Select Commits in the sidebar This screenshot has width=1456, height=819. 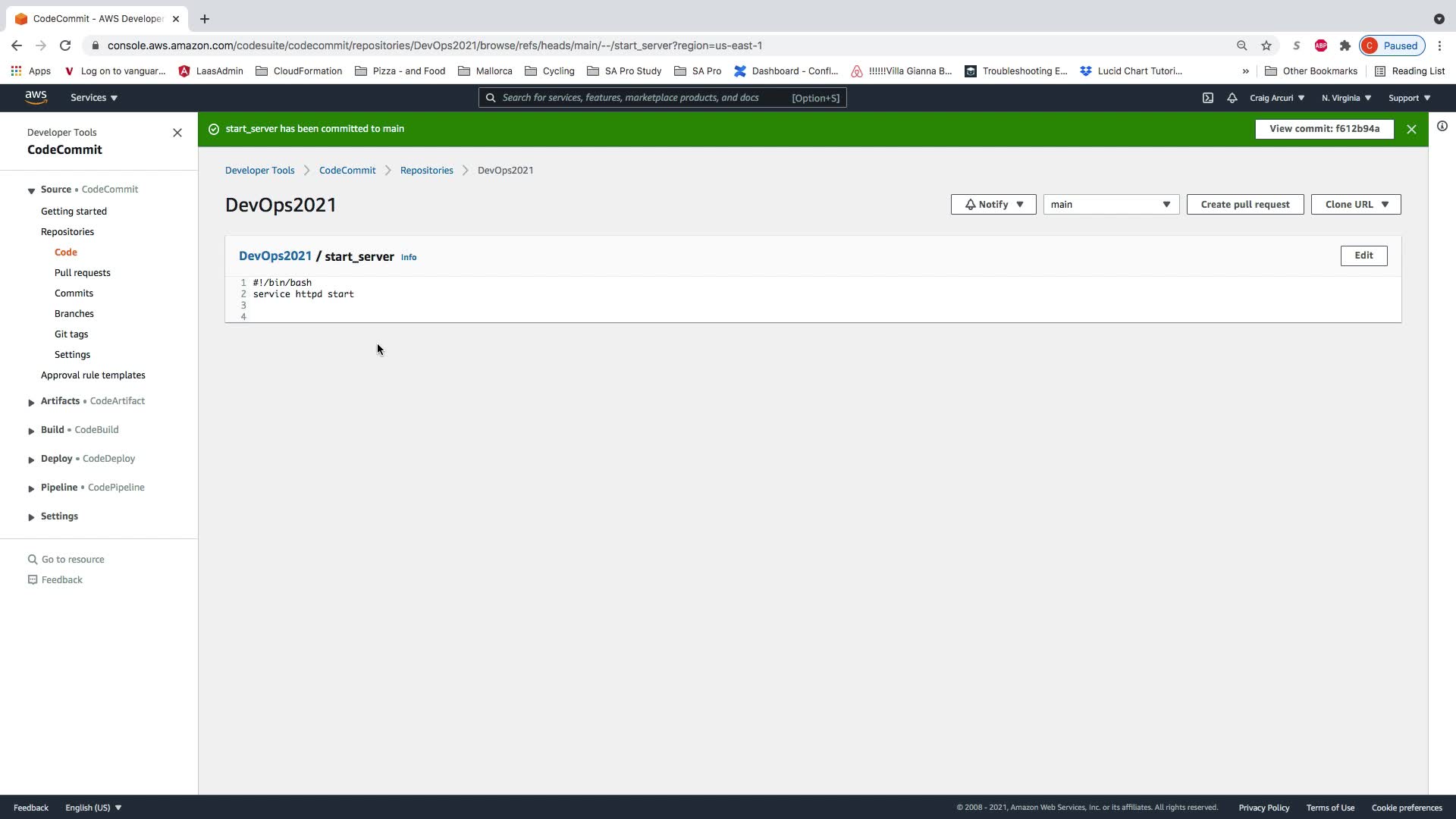pyautogui.click(x=74, y=293)
